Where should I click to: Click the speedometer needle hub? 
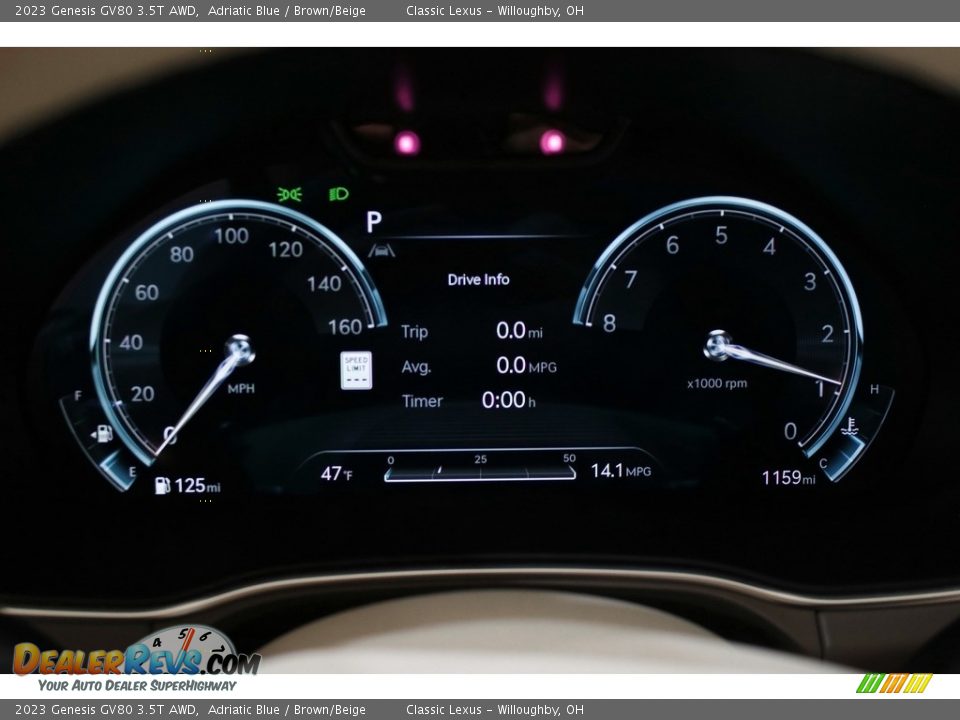point(240,350)
